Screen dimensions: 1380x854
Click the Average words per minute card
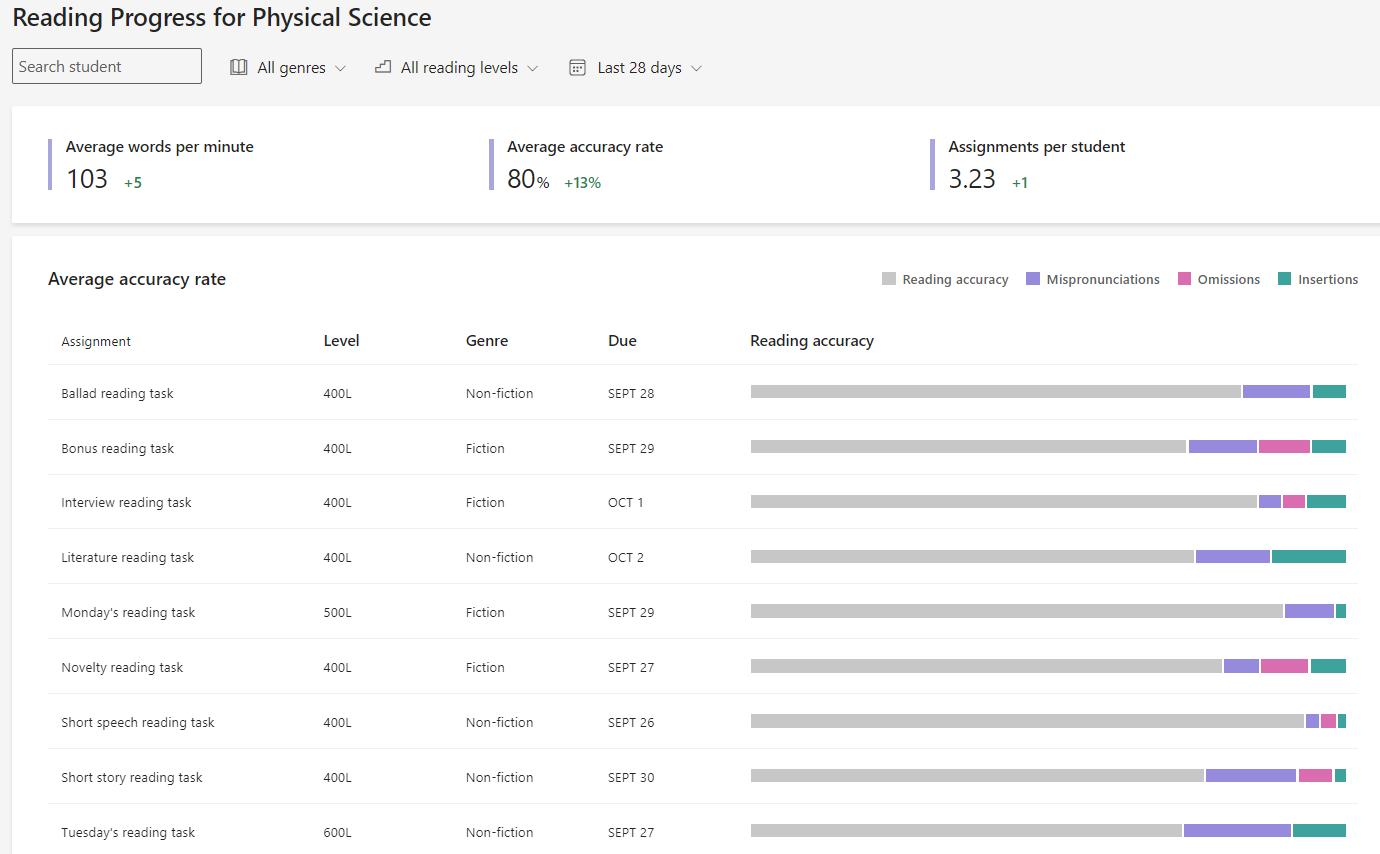[x=160, y=164]
